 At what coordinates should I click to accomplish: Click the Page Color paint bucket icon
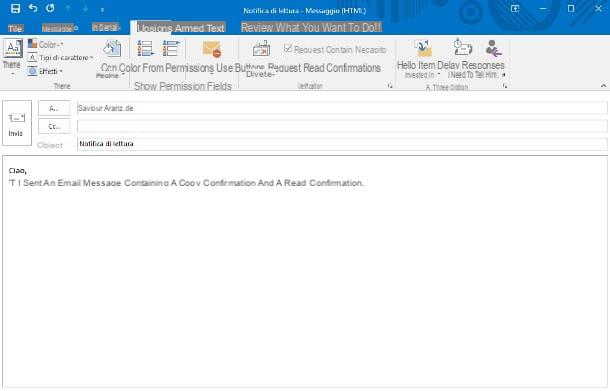click(x=112, y=49)
